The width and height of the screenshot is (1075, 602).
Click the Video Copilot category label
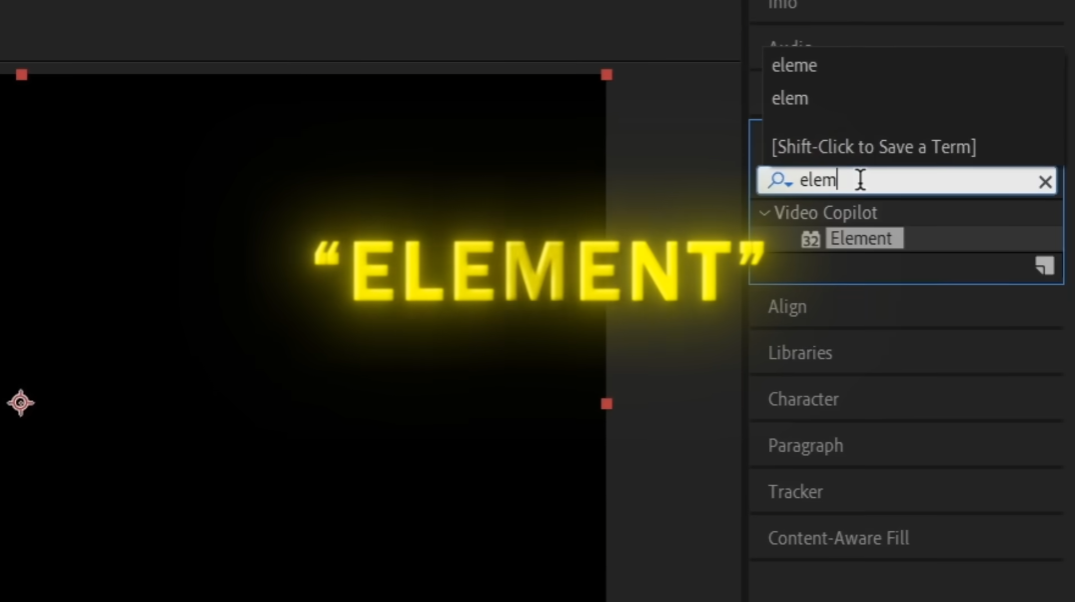[x=825, y=213]
